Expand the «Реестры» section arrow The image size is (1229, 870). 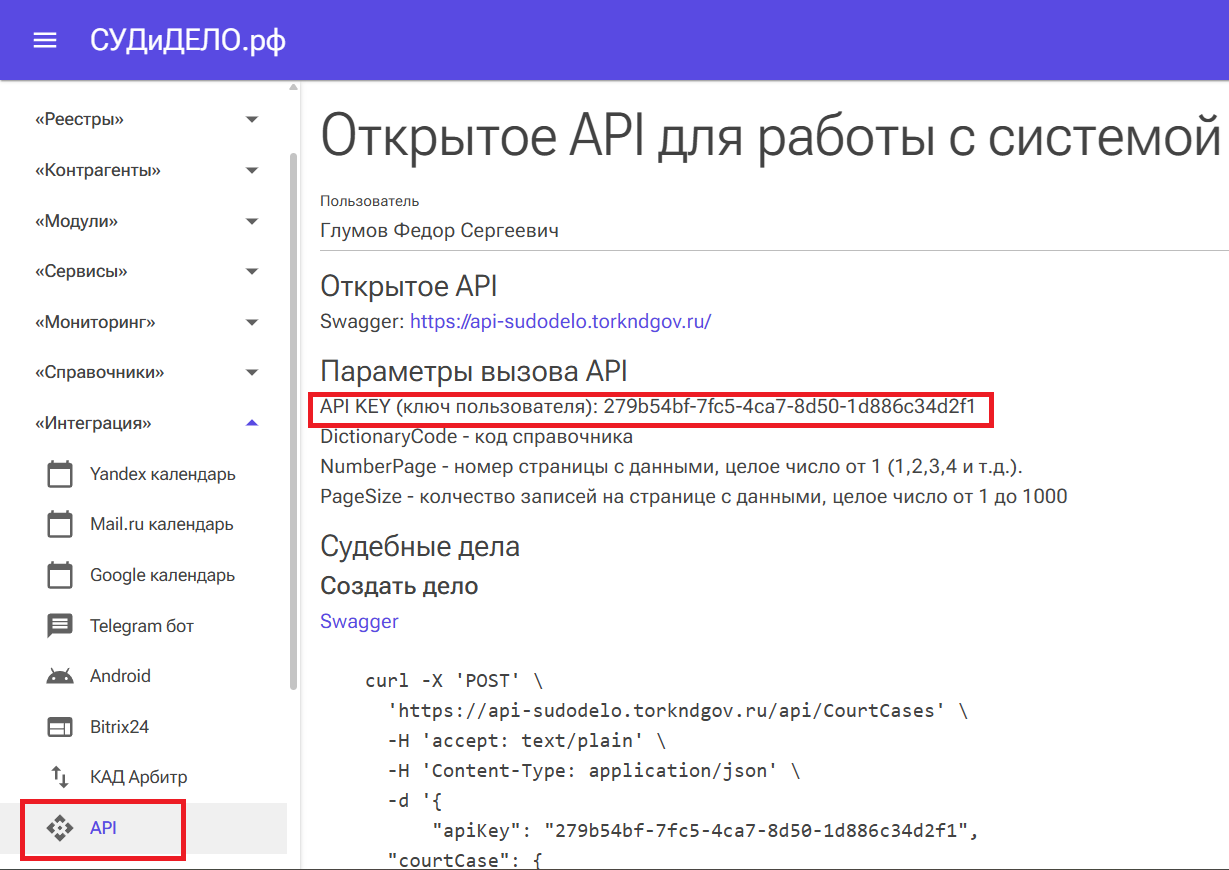click(252, 120)
